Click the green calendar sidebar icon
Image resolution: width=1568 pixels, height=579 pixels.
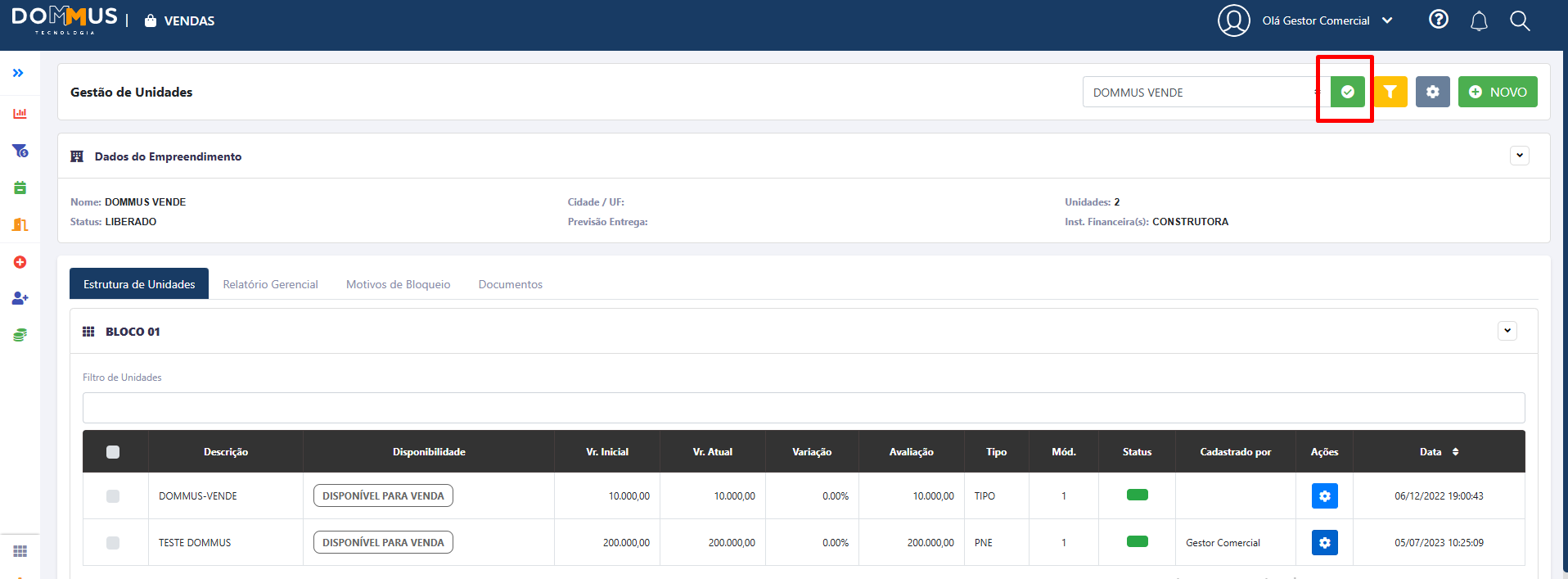pyautogui.click(x=20, y=188)
